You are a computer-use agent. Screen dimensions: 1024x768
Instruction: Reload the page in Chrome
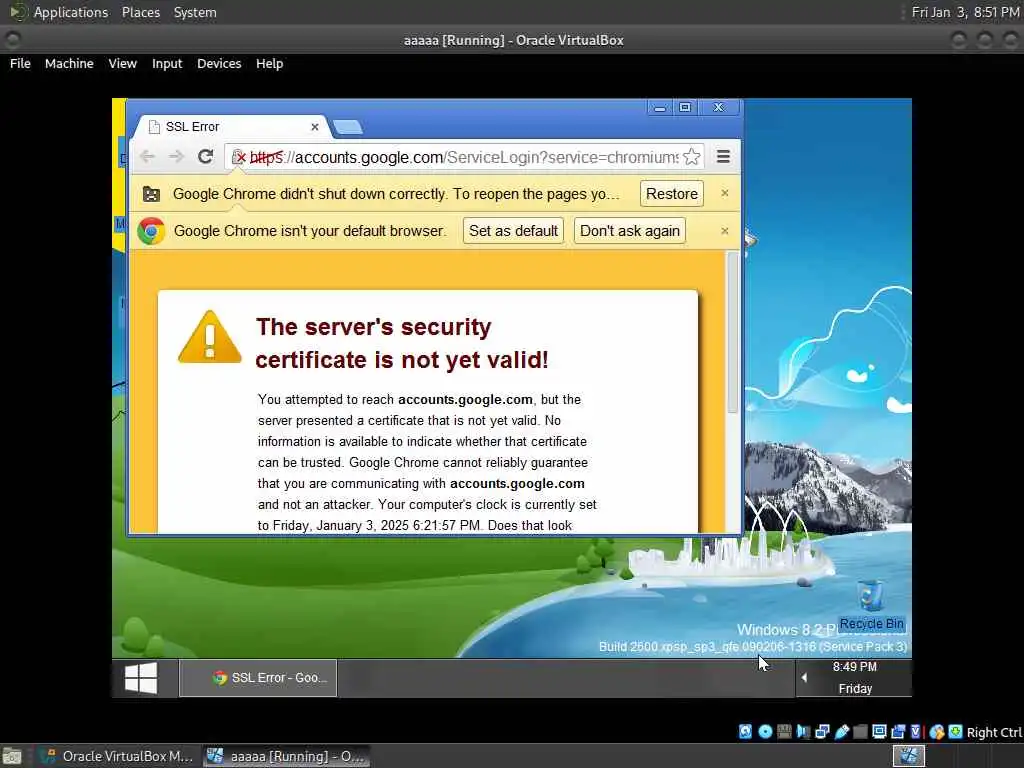[x=206, y=157]
